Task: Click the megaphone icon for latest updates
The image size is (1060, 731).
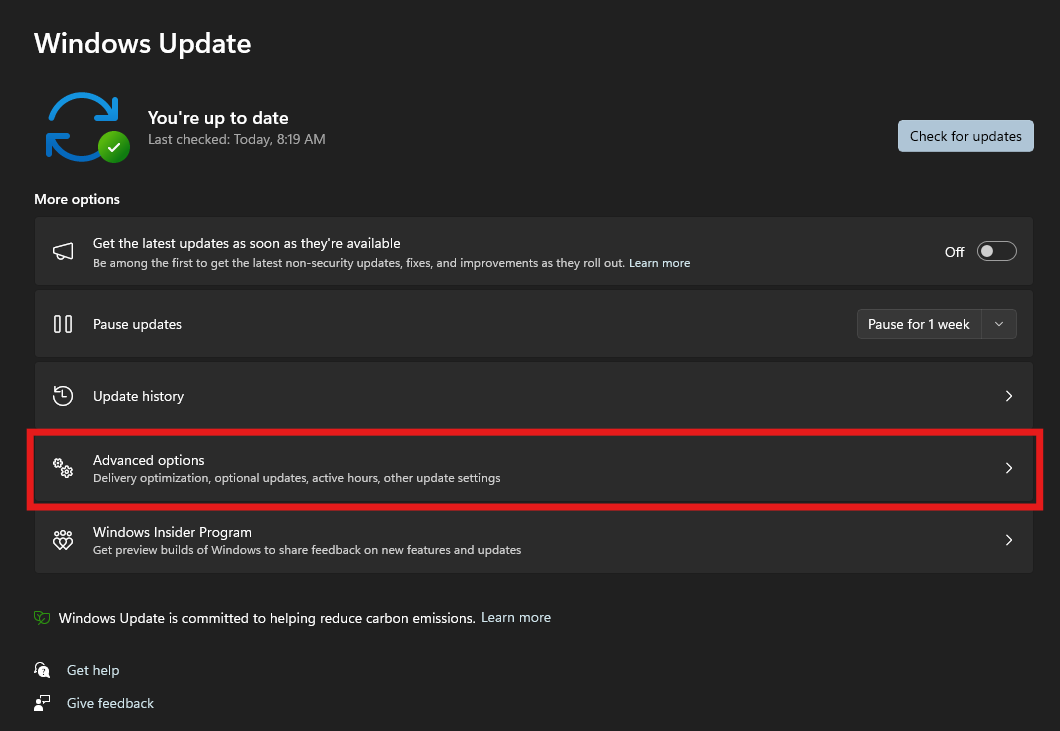Action: (63, 252)
